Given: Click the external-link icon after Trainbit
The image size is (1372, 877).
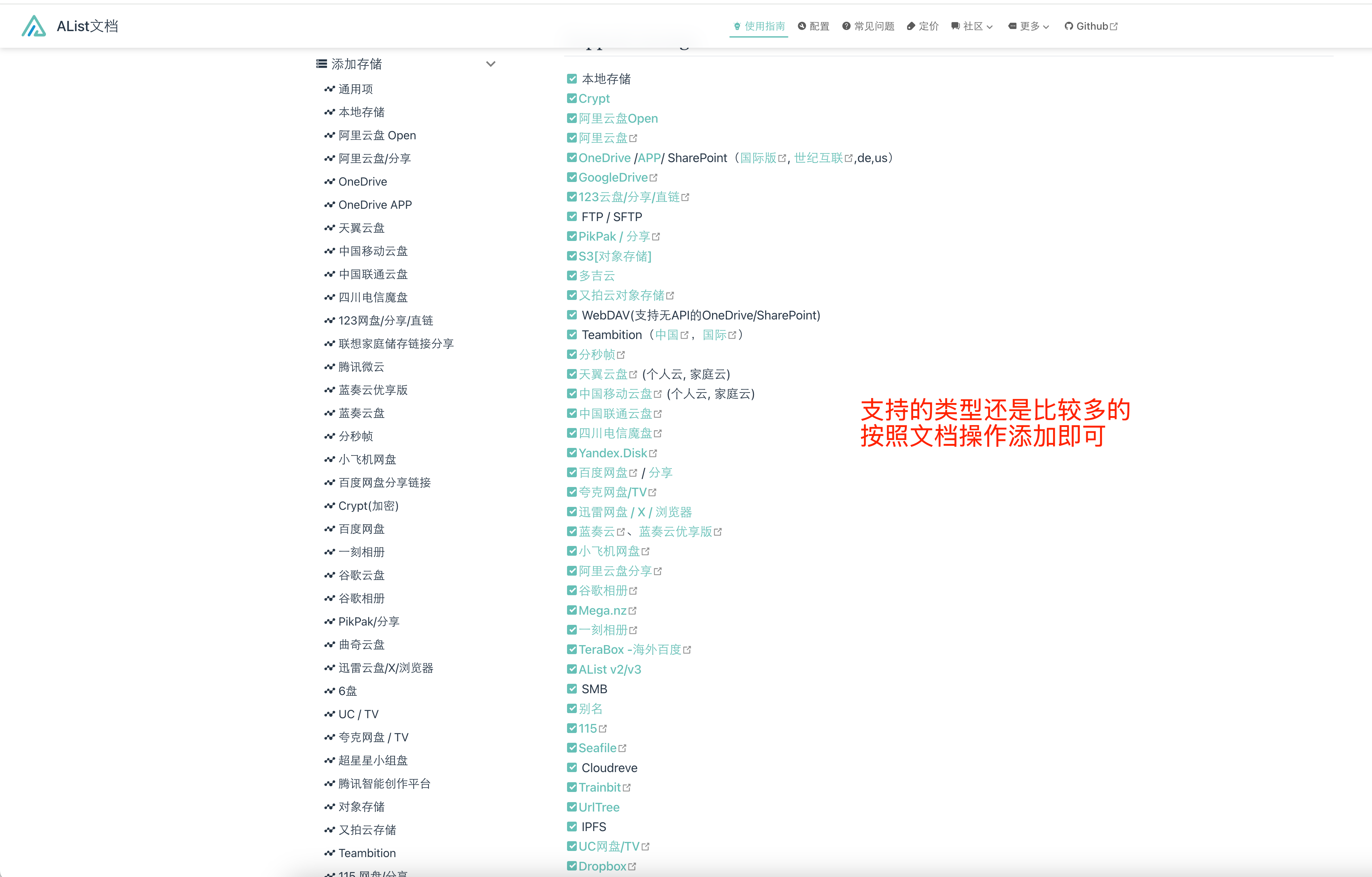Looking at the screenshot, I should tap(627, 788).
